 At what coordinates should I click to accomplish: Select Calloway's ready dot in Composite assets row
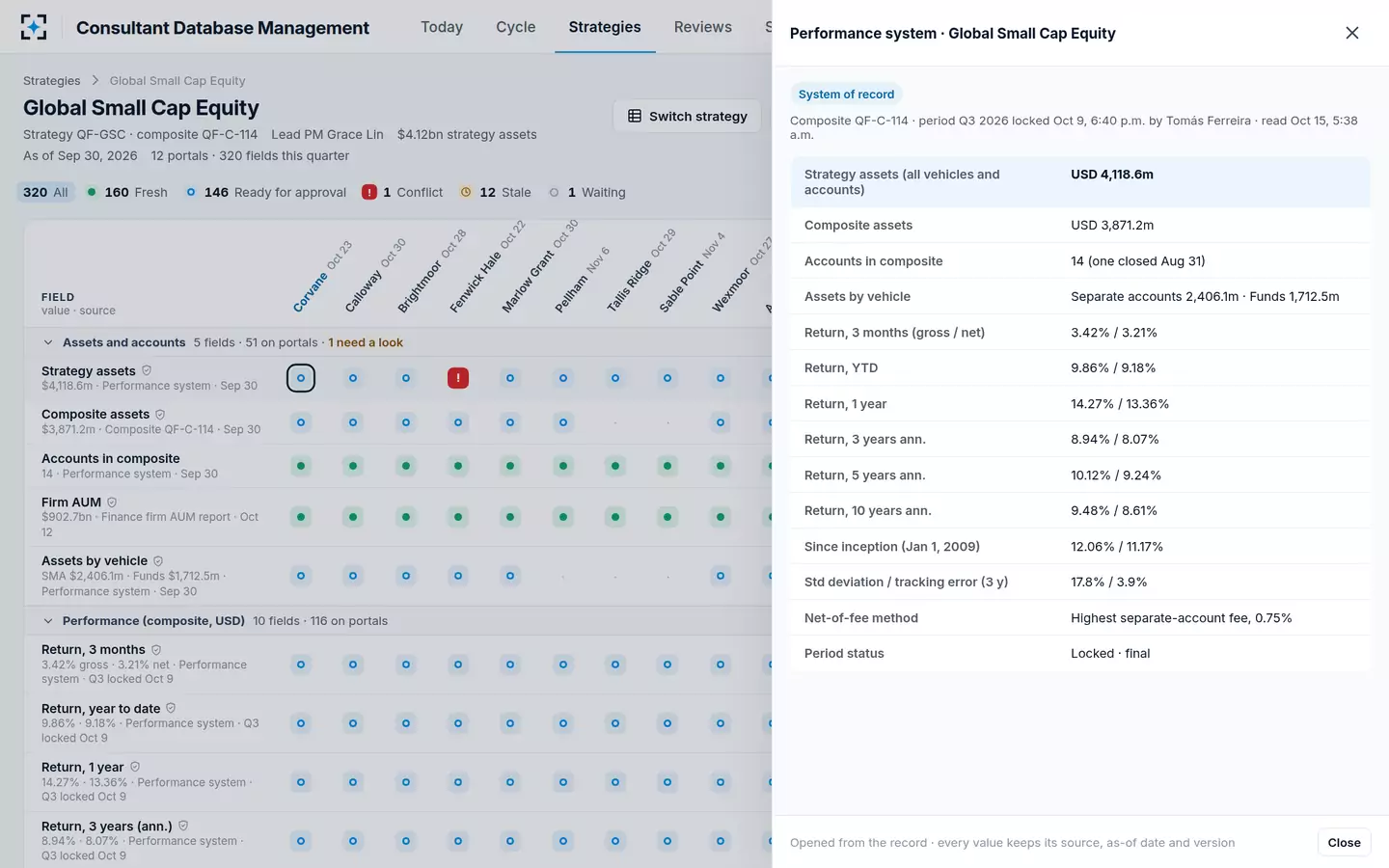(353, 422)
